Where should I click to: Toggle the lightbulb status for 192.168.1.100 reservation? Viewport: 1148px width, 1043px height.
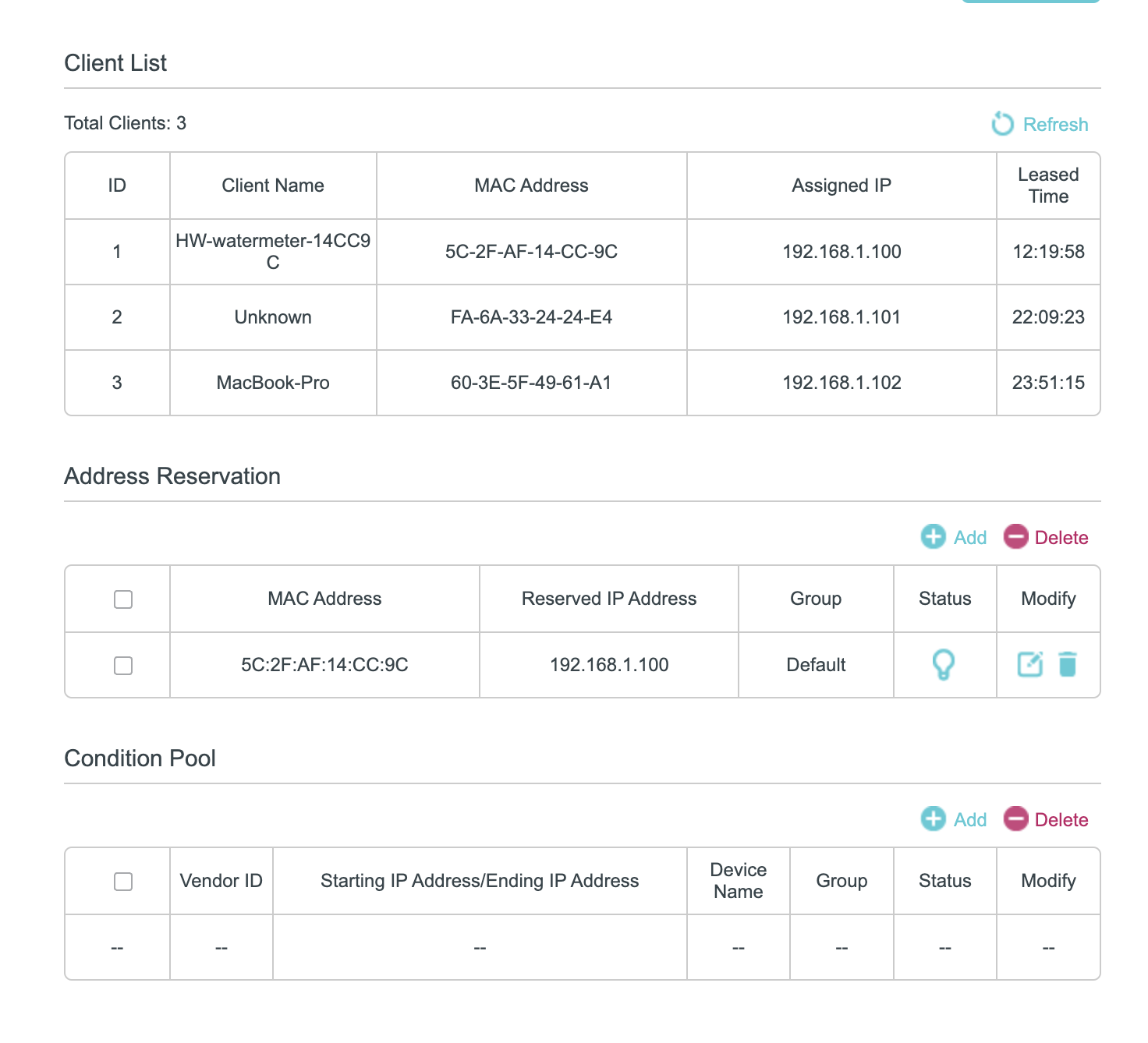coord(944,665)
